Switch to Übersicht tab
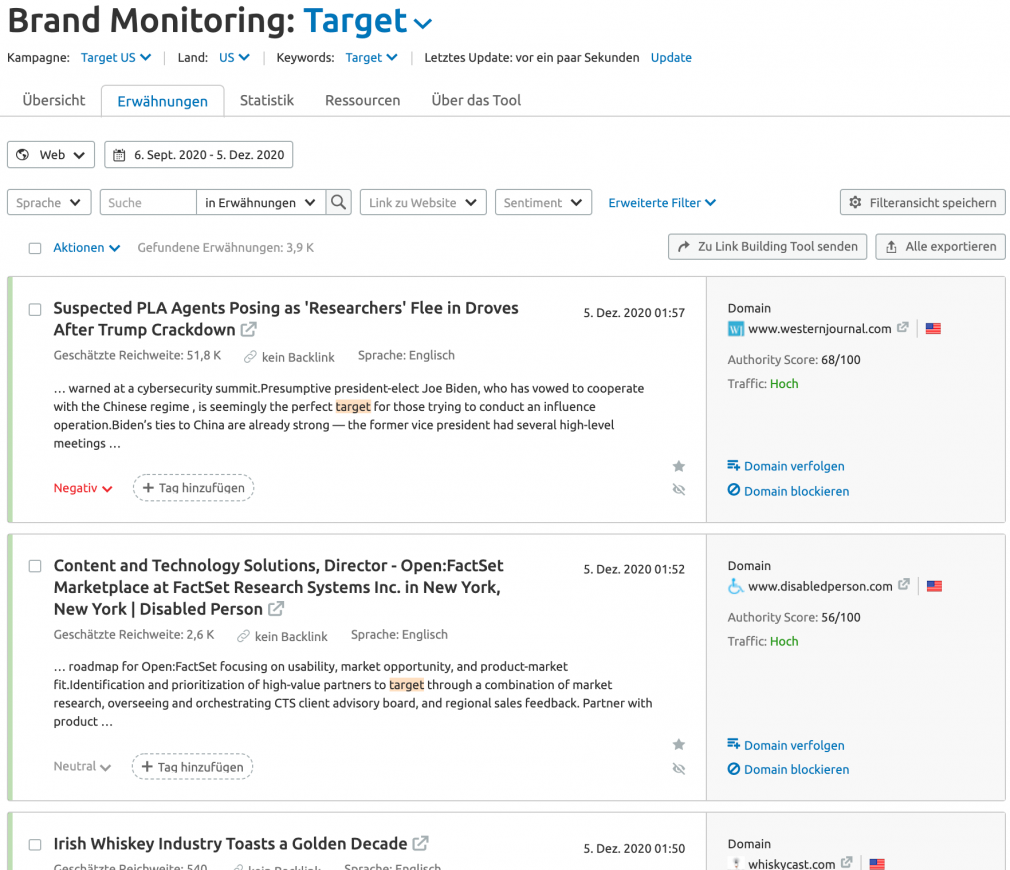This screenshot has height=870, width=1010. click(x=53, y=100)
